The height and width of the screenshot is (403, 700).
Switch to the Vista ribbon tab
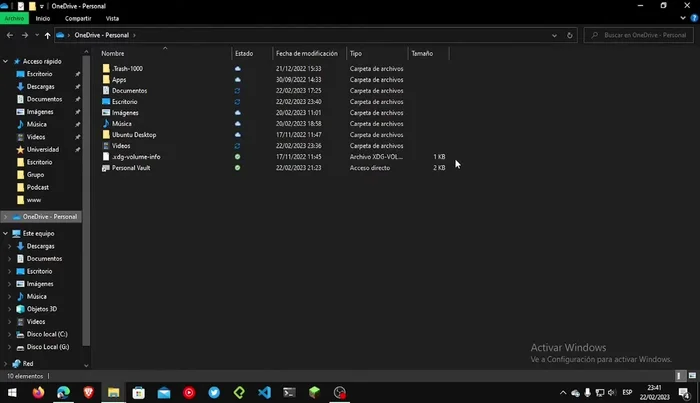coord(112,18)
